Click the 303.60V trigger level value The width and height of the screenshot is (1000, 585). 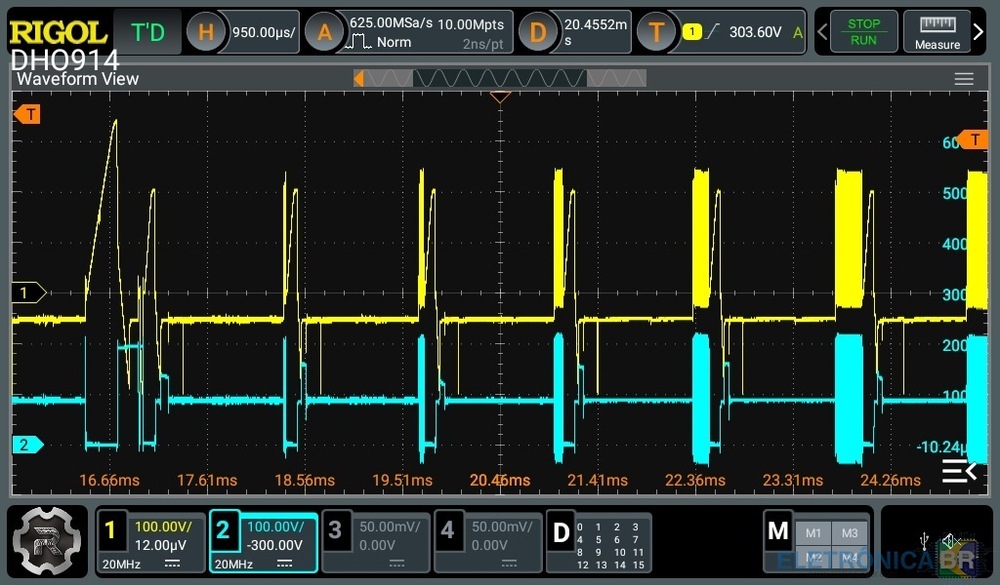[755, 32]
